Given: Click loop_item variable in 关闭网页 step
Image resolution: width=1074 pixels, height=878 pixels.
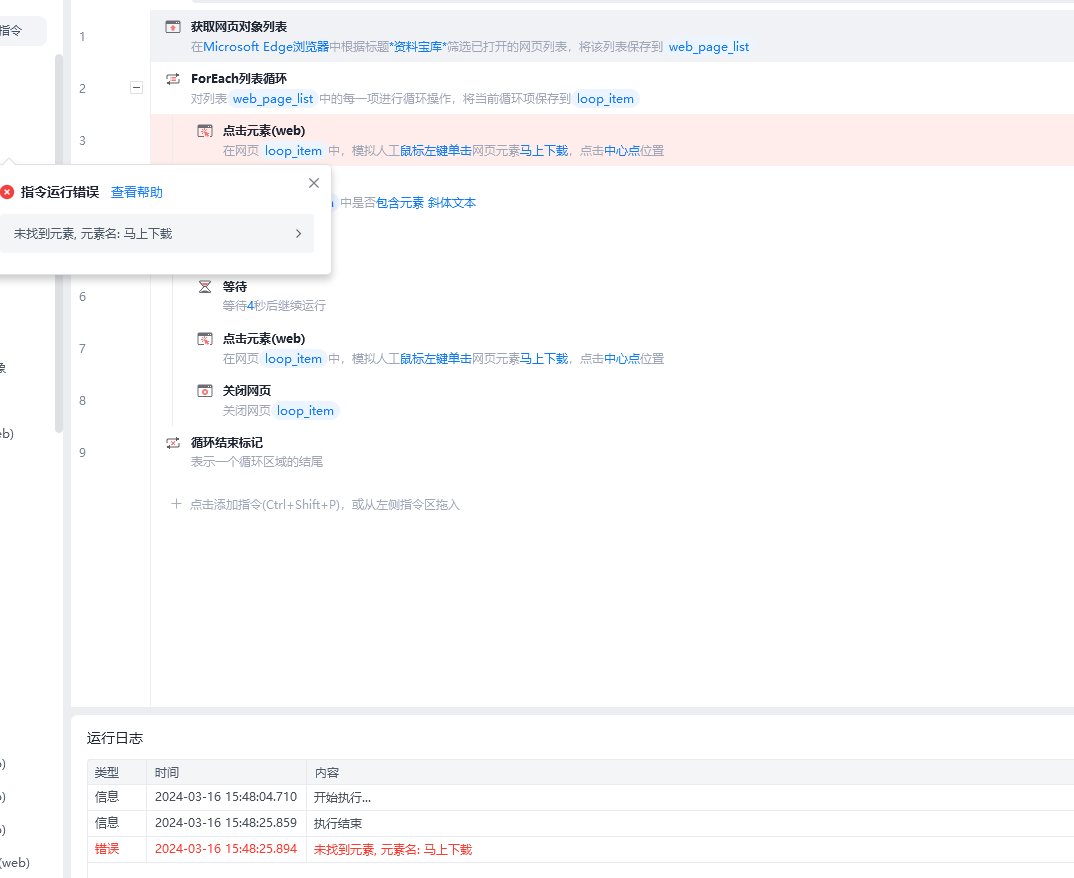Looking at the screenshot, I should point(305,411).
